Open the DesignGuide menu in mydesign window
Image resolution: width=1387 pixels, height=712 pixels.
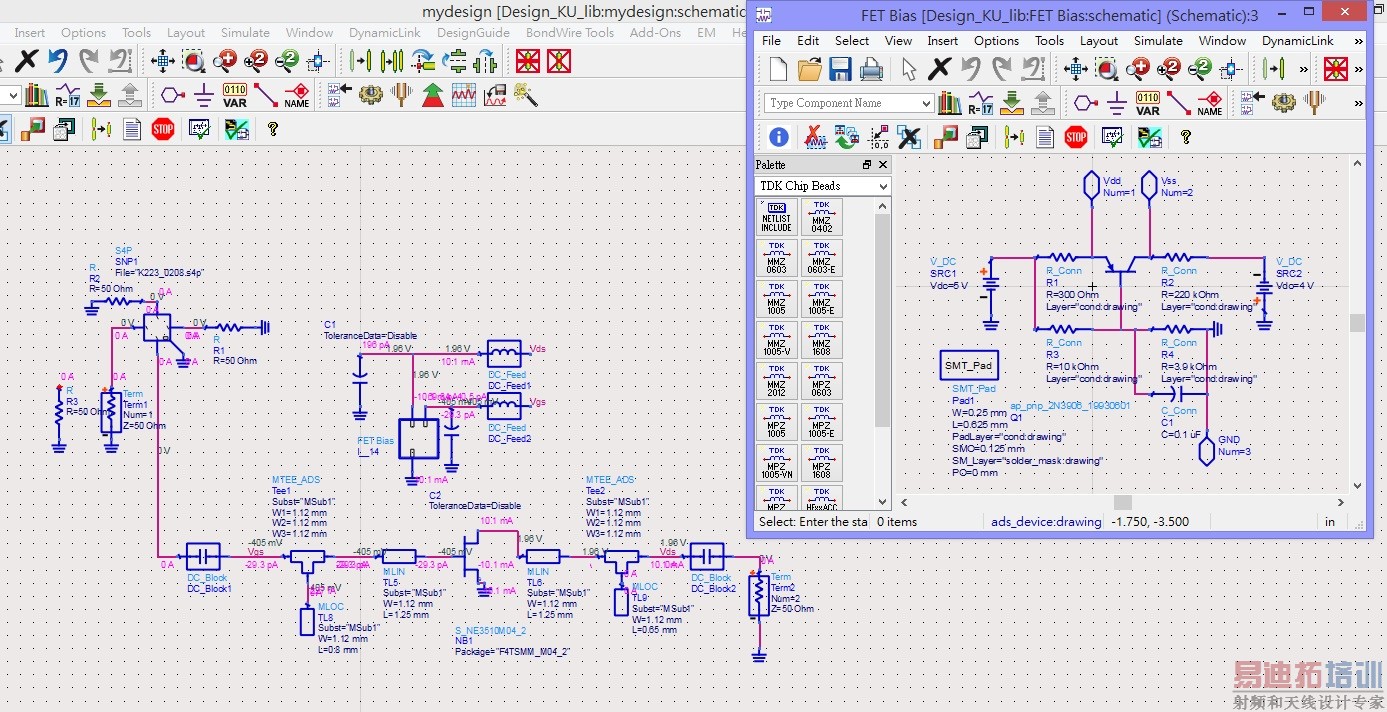[473, 33]
